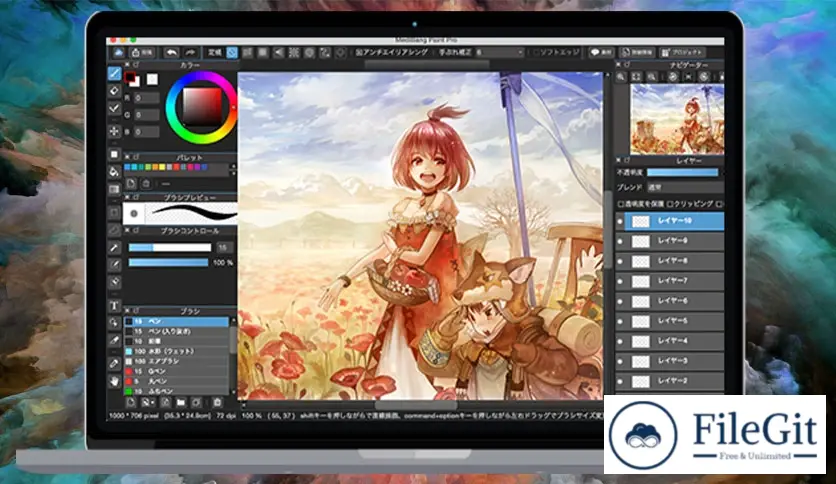Image resolution: width=836 pixels, height=484 pixels.
Task: Select the Brush tool in left toolbar
Action: [114, 74]
